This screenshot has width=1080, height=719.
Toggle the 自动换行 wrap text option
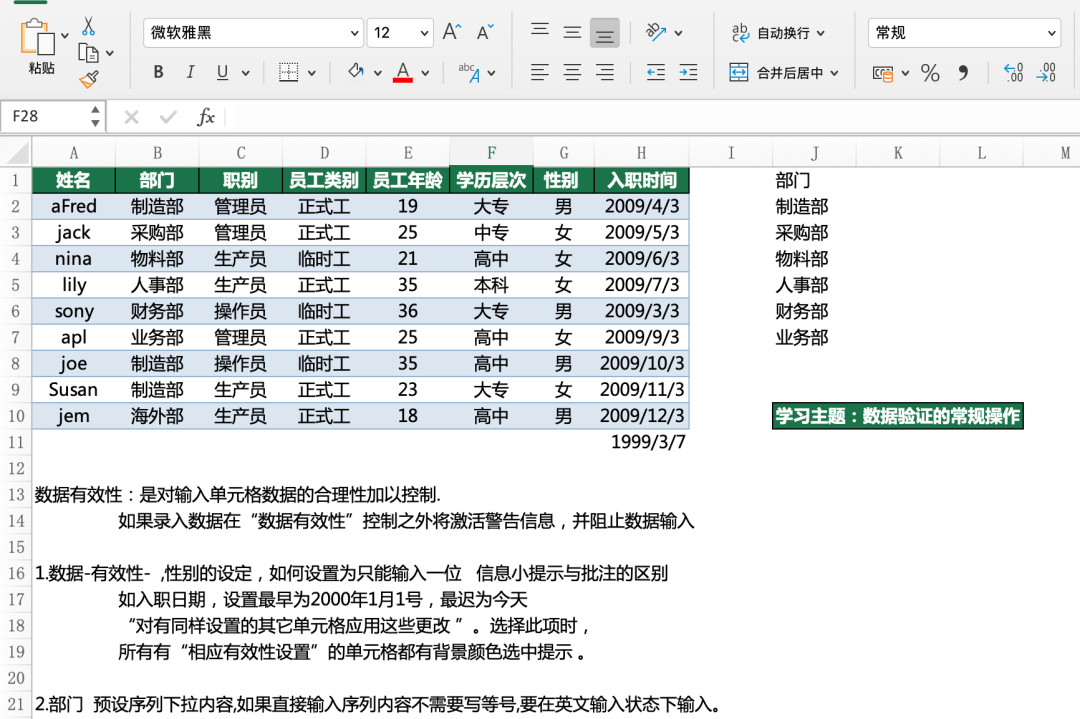pos(778,32)
